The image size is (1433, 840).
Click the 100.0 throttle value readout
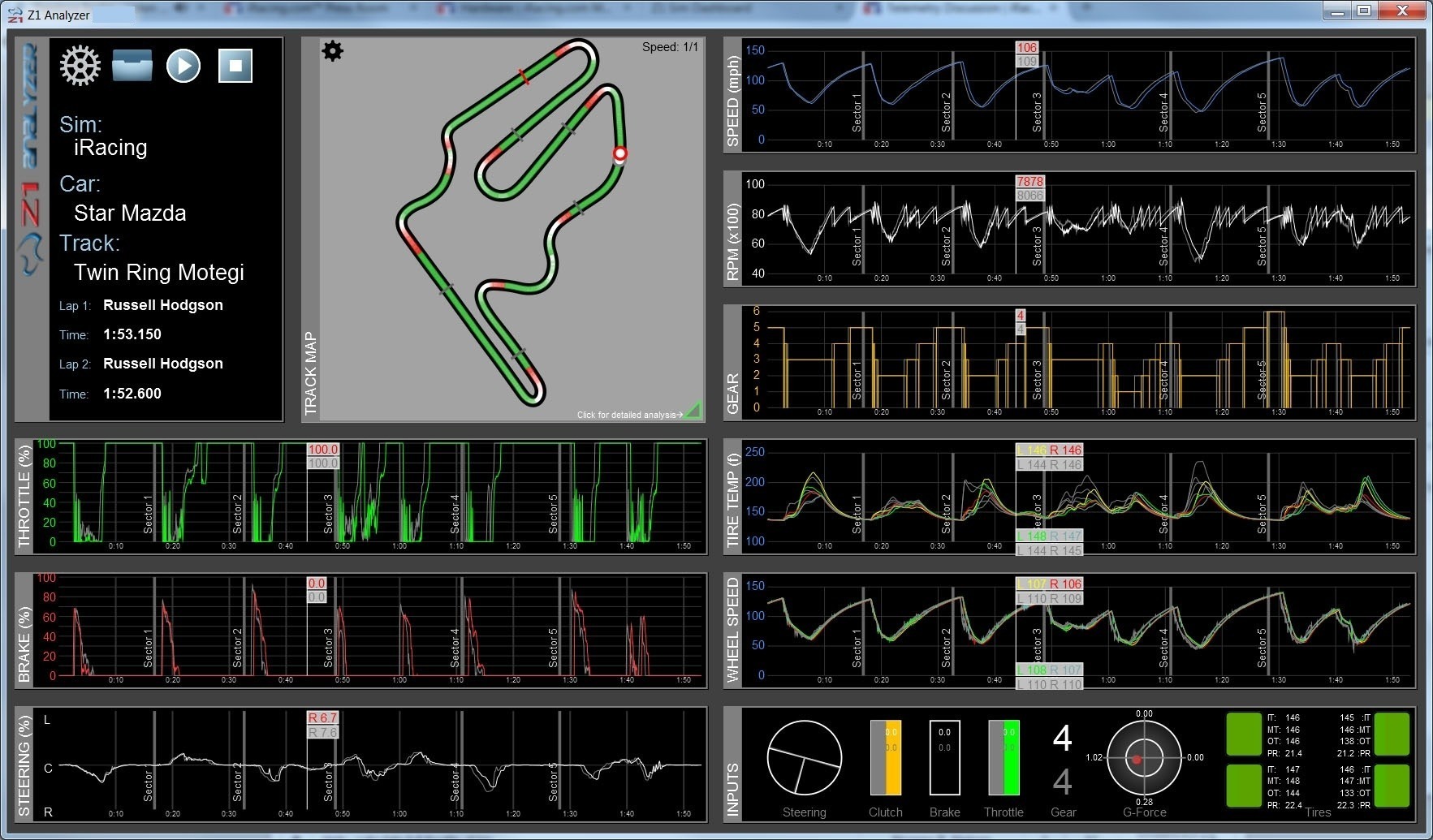[x=322, y=450]
